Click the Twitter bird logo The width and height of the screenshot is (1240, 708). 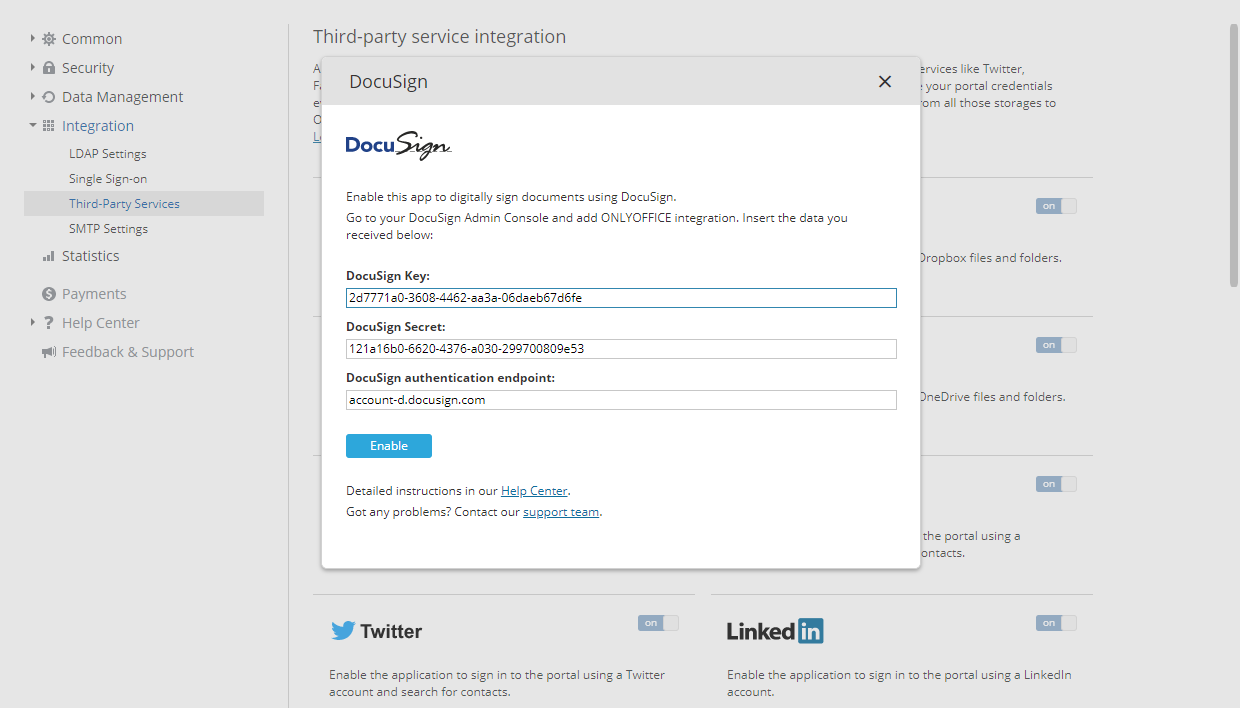pyautogui.click(x=343, y=631)
